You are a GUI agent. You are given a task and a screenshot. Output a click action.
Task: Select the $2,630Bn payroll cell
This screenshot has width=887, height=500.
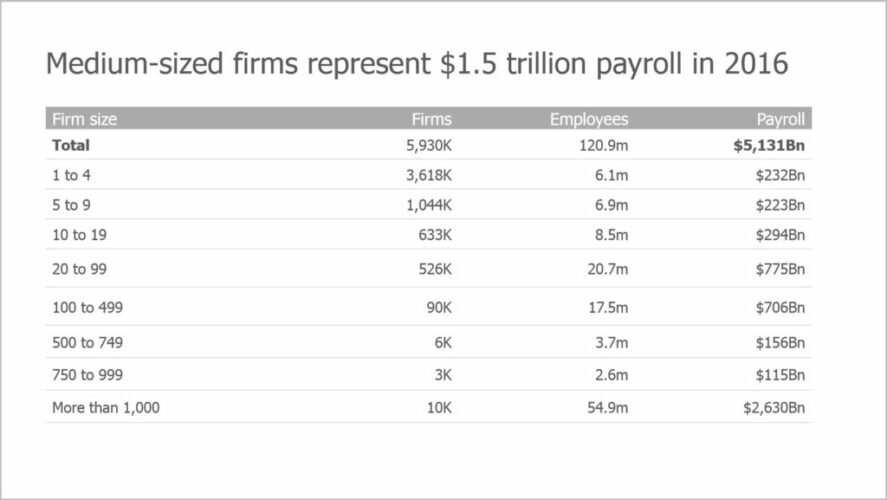pos(774,407)
